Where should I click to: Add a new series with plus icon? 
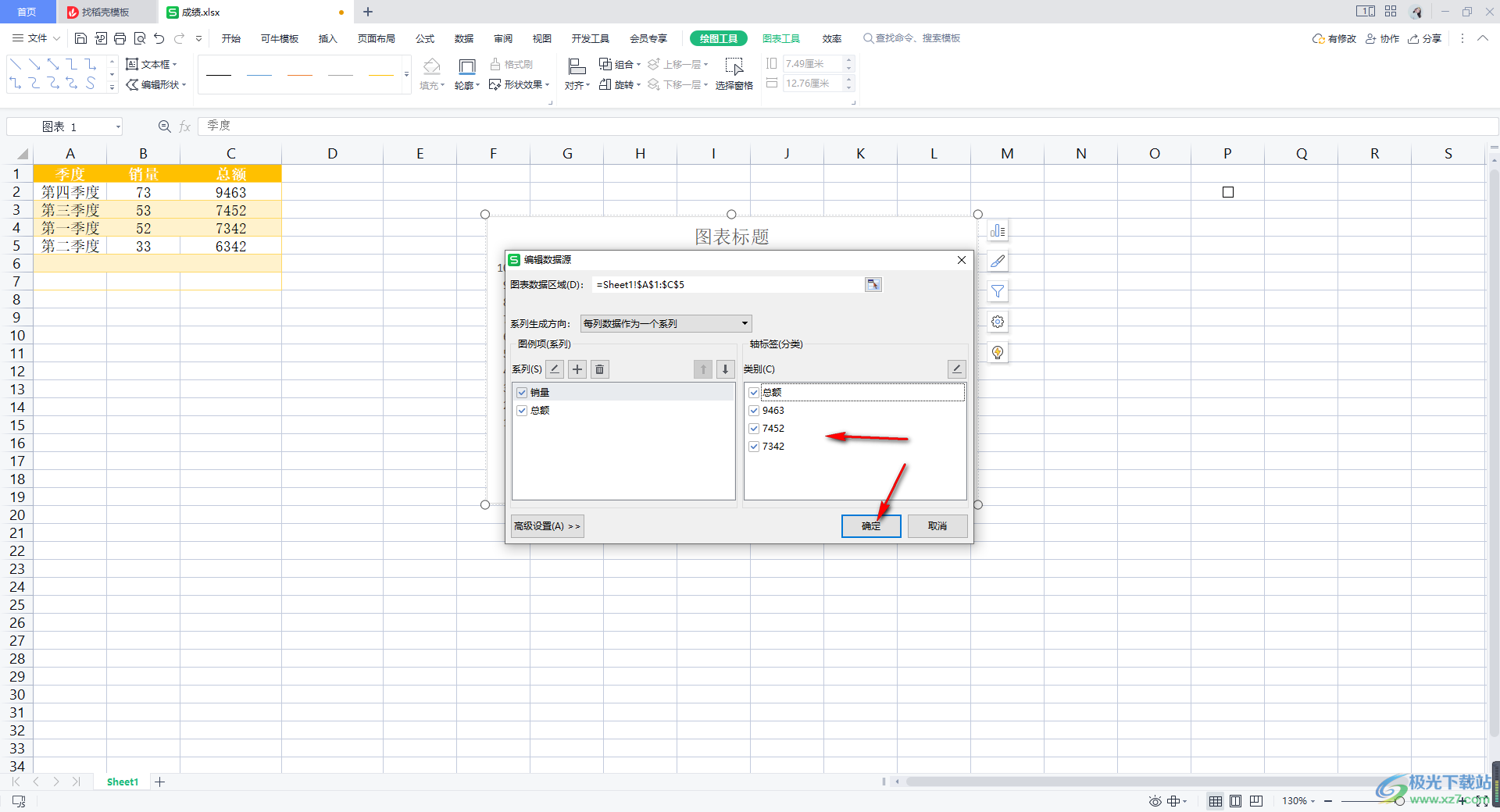coord(577,369)
